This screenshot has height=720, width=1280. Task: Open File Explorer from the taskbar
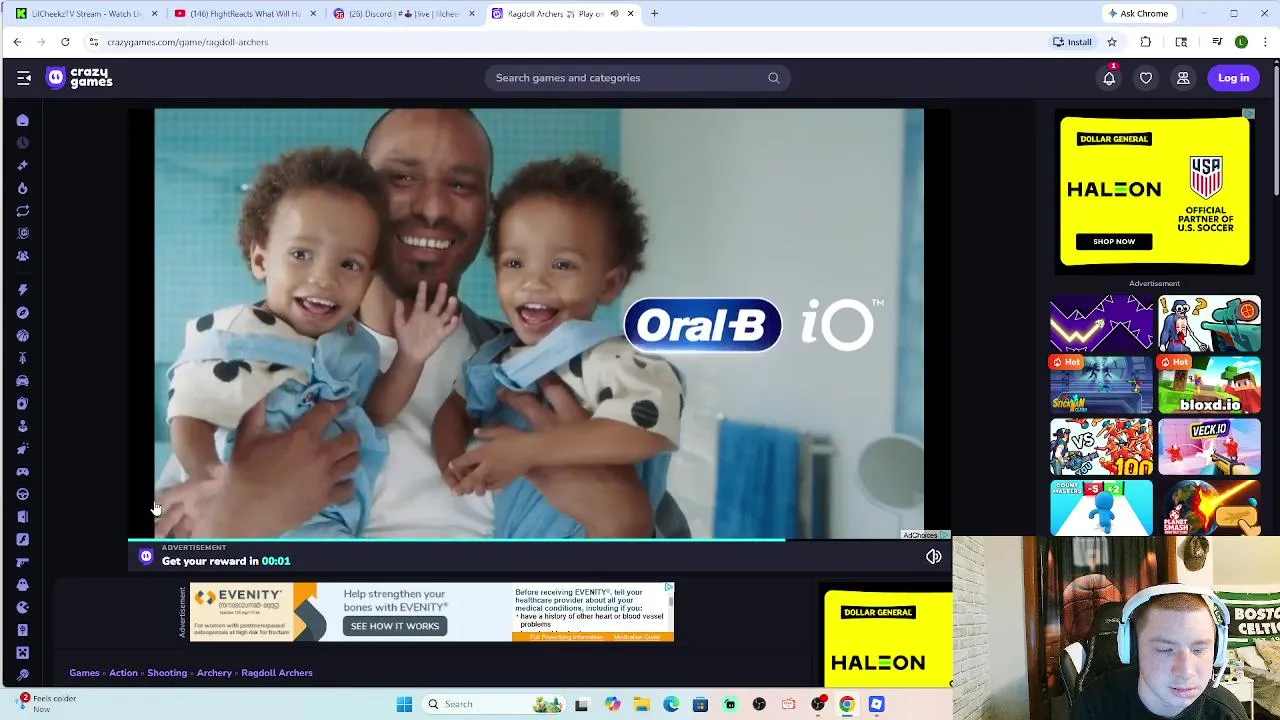click(x=641, y=704)
